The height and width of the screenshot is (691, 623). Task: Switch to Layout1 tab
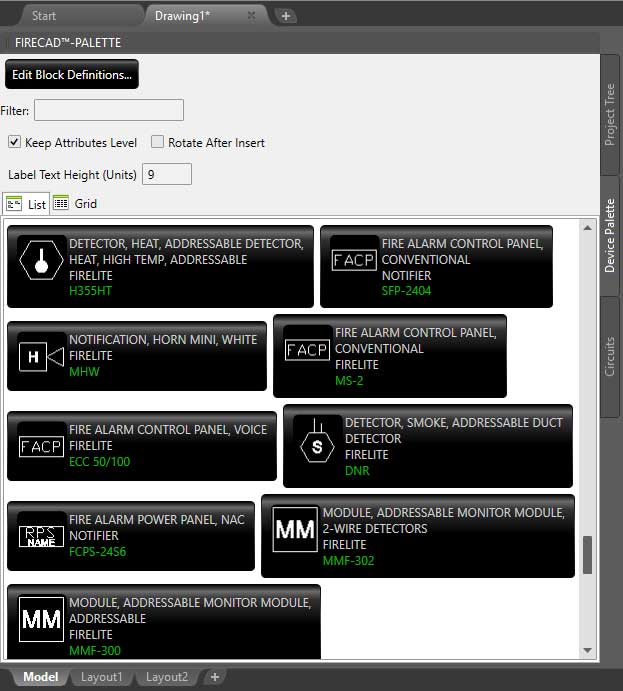[x=101, y=677]
